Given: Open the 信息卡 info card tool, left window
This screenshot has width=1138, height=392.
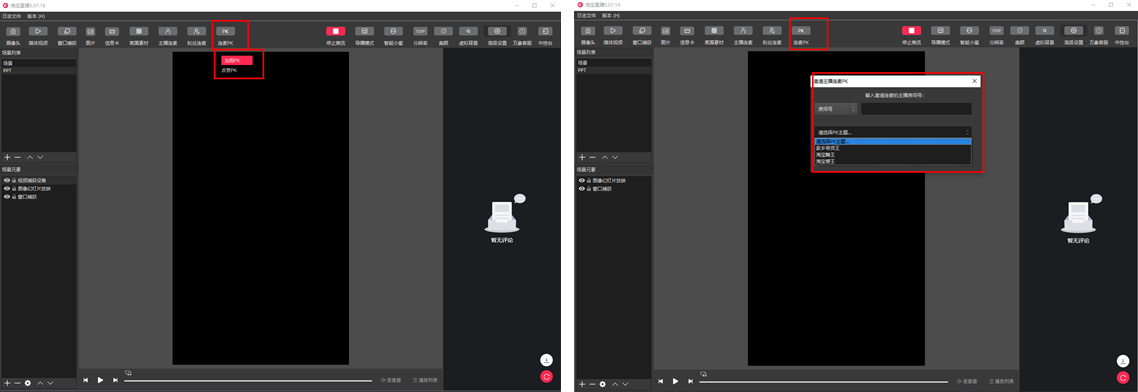Looking at the screenshot, I should [112, 35].
